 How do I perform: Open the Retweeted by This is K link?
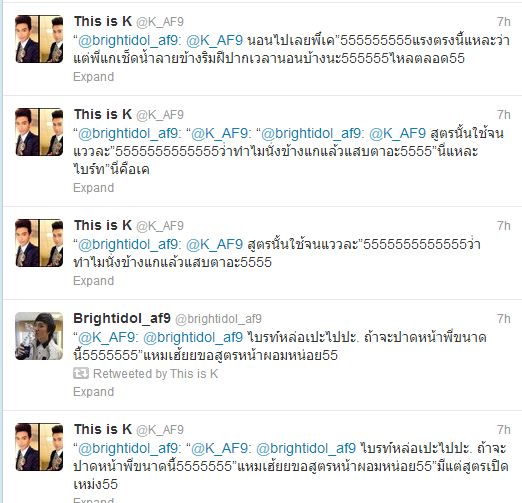click(155, 374)
